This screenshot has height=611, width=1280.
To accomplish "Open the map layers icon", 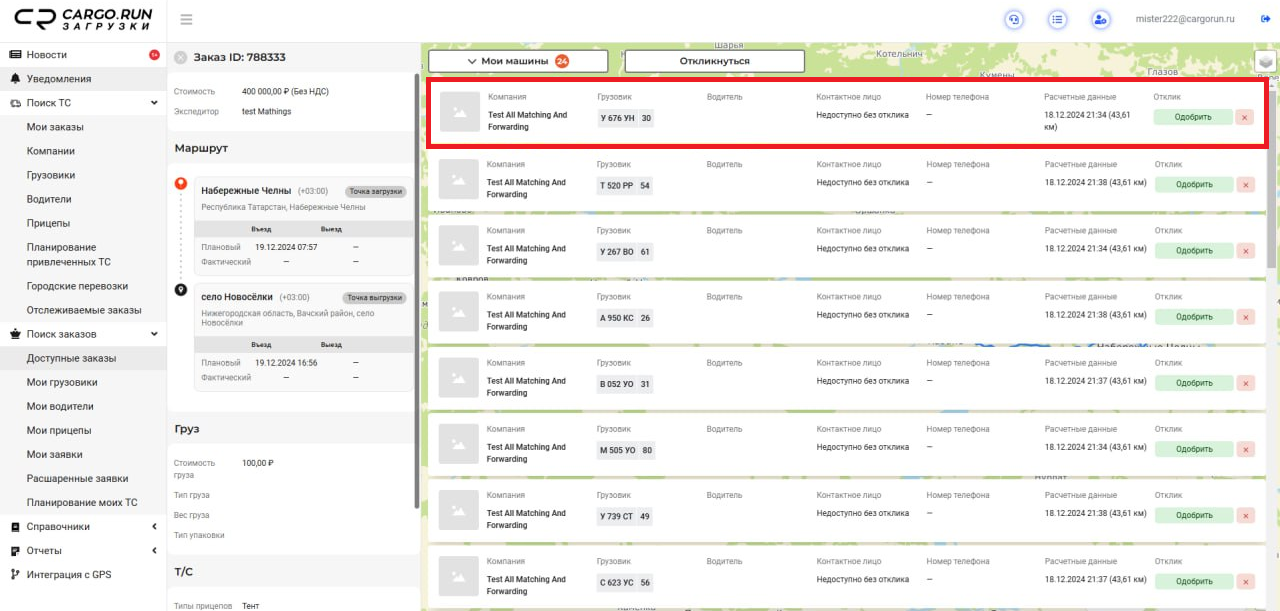I will (1266, 62).
